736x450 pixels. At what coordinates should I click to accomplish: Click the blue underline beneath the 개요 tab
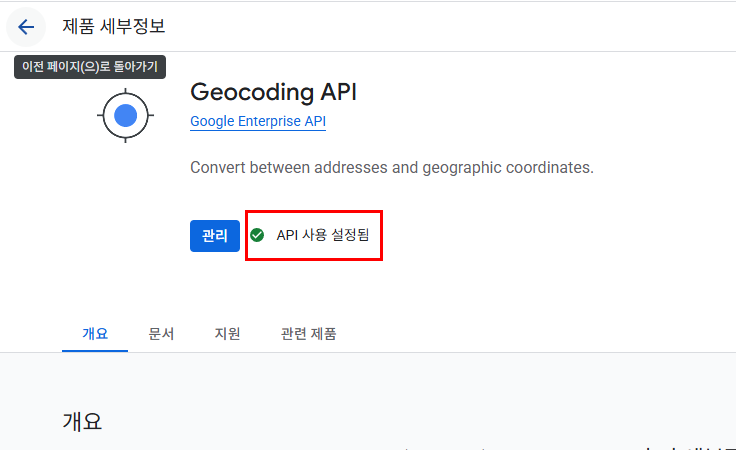(95, 351)
